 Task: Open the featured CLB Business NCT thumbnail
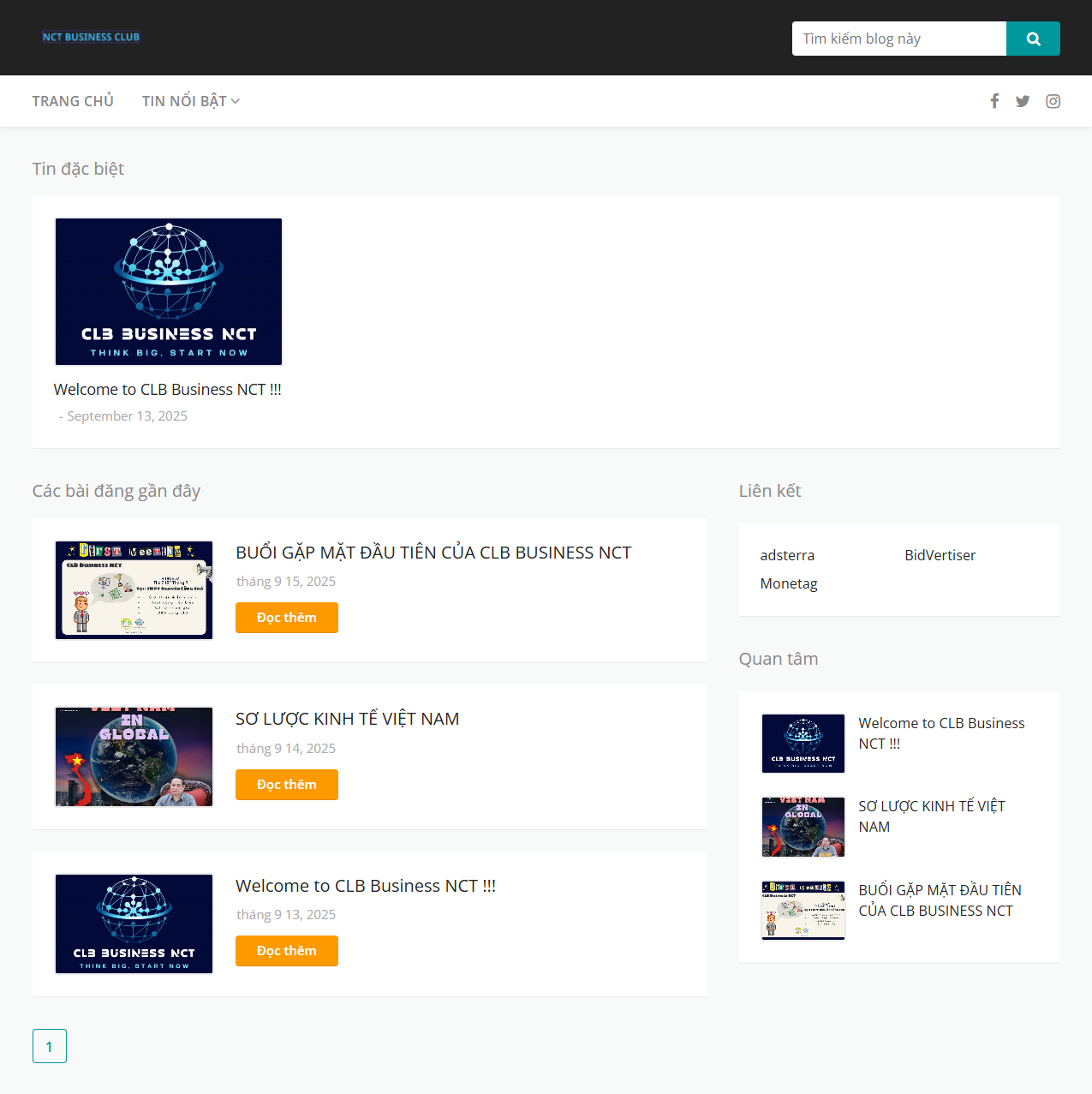[169, 291]
